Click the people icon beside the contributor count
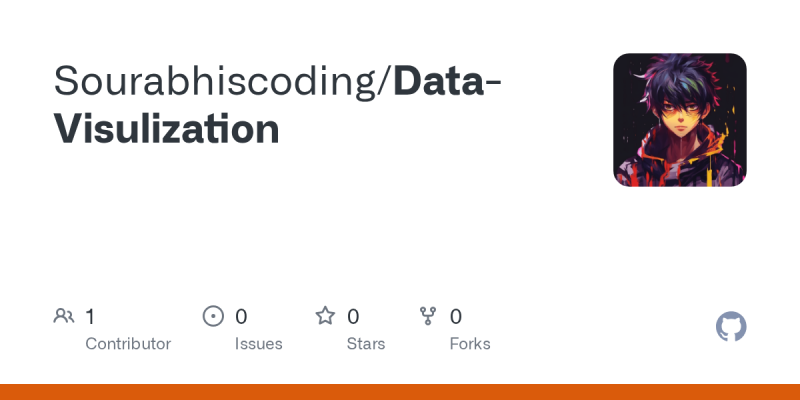The image size is (800, 400). coord(64,316)
